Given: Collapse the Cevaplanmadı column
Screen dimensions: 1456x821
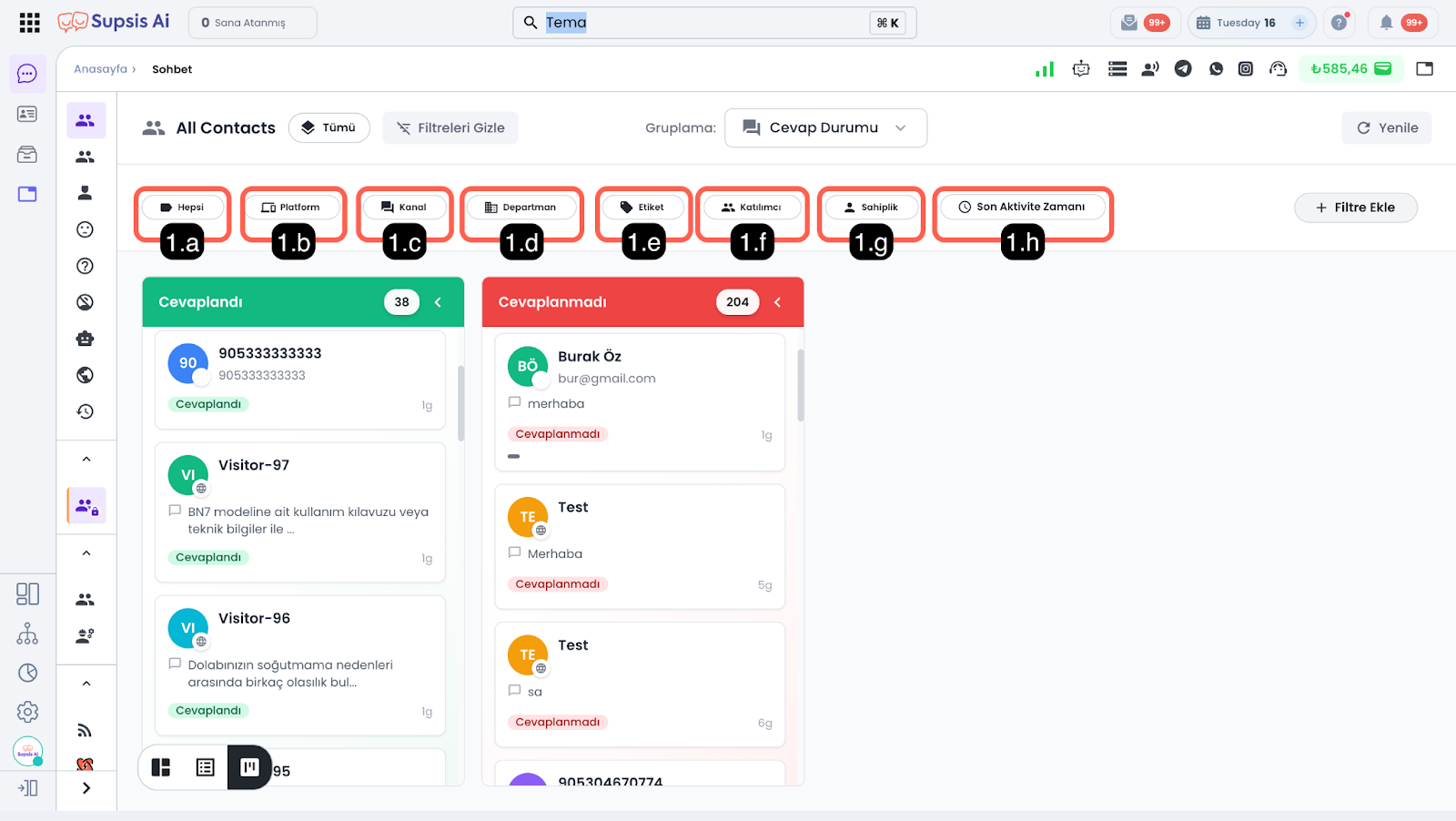Looking at the screenshot, I should pos(777,302).
